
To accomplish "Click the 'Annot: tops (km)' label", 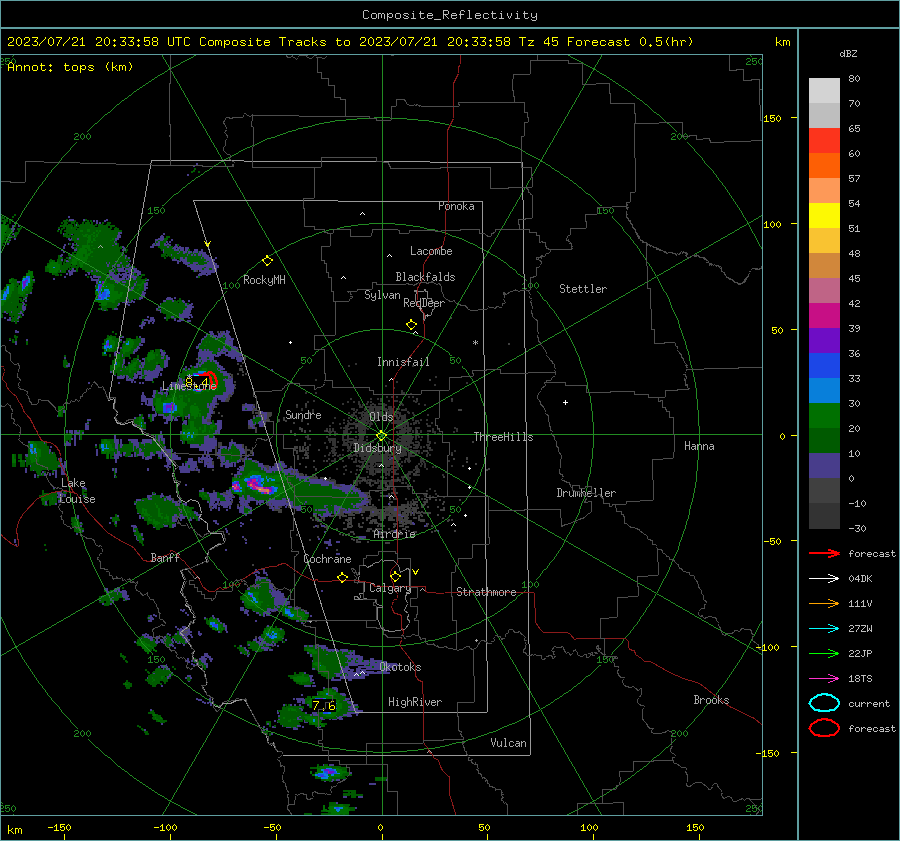I will pos(70,67).
